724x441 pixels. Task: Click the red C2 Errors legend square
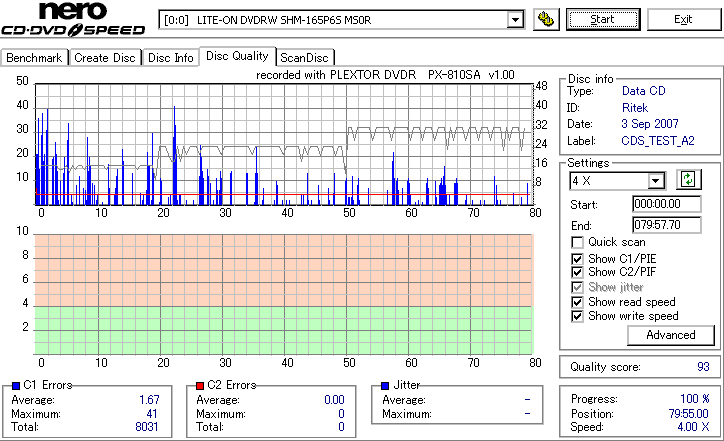point(200,385)
